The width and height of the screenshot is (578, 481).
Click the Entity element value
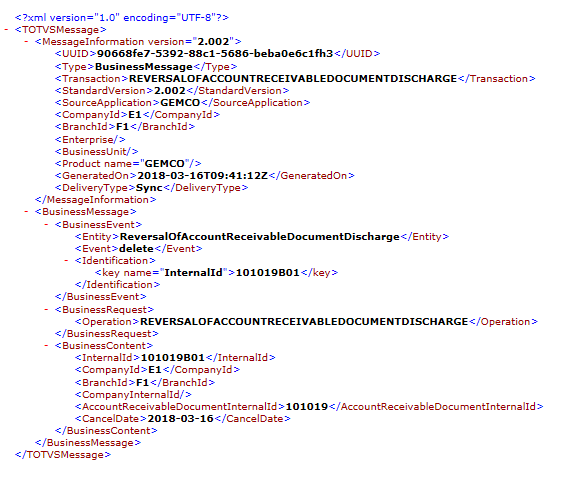(x=260, y=237)
